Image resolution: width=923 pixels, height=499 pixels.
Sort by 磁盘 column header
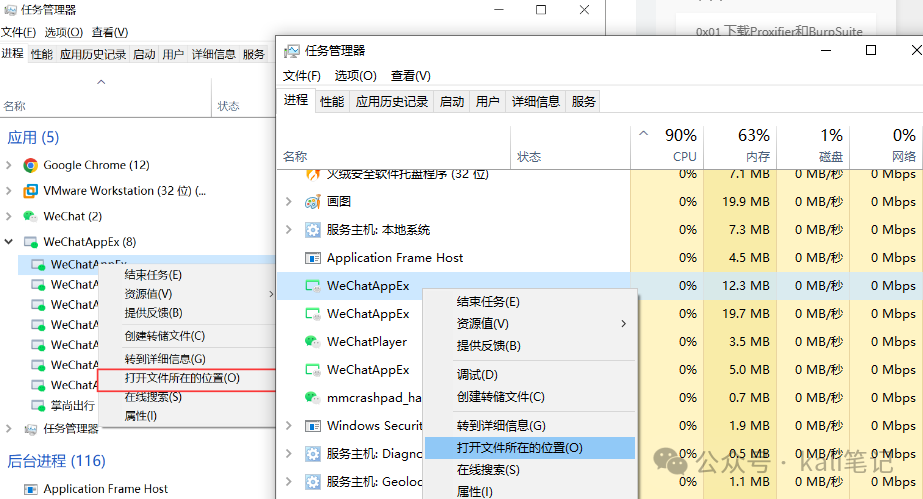click(813, 147)
